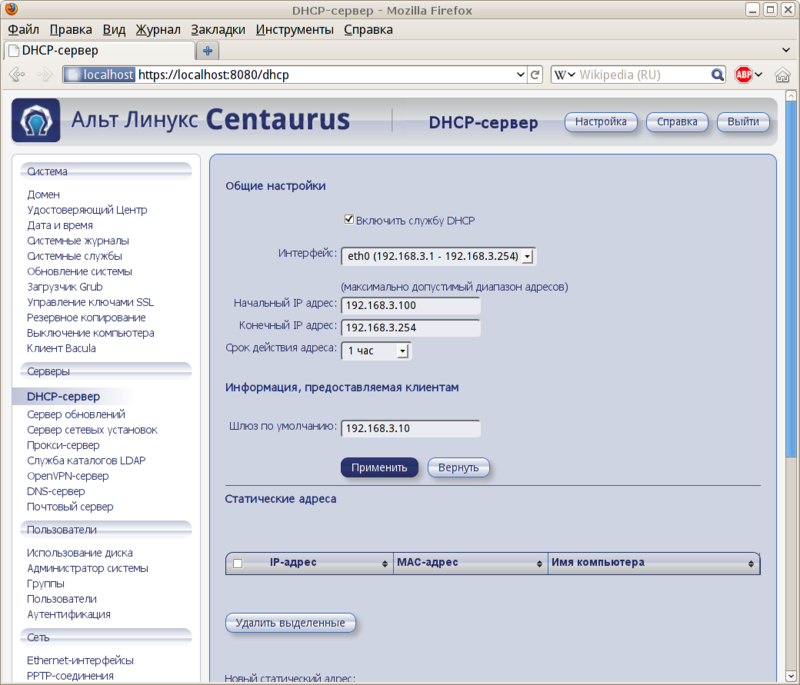Open the Служба каталогов LDAP link

86,460
